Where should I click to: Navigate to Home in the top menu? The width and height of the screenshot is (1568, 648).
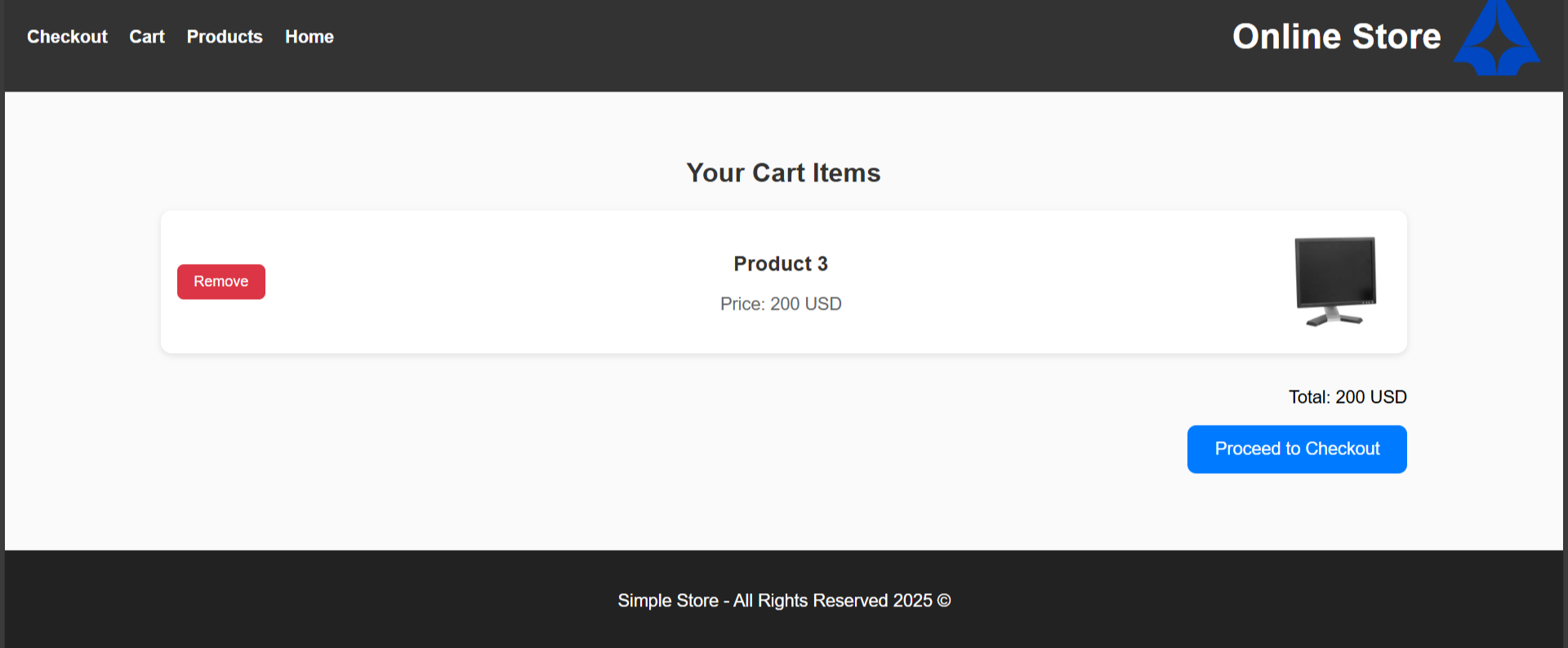pos(310,37)
